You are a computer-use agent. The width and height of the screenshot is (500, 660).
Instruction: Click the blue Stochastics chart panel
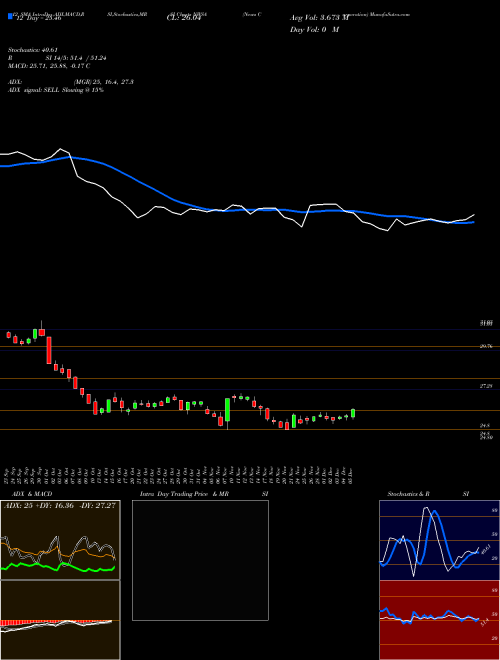click(x=439, y=540)
